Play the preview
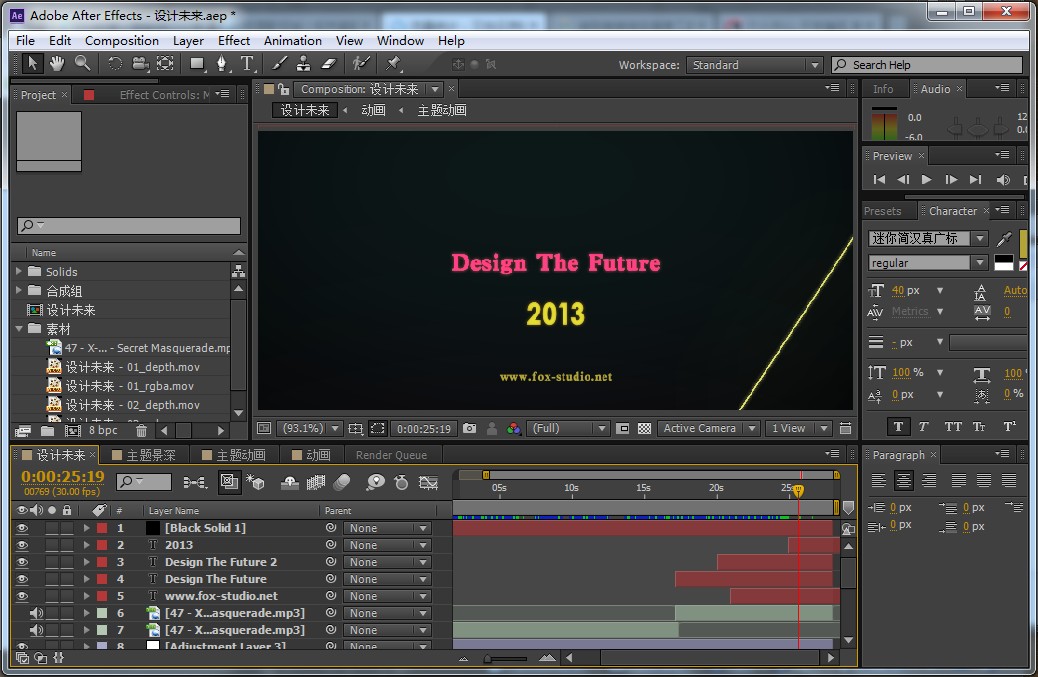 coord(926,179)
